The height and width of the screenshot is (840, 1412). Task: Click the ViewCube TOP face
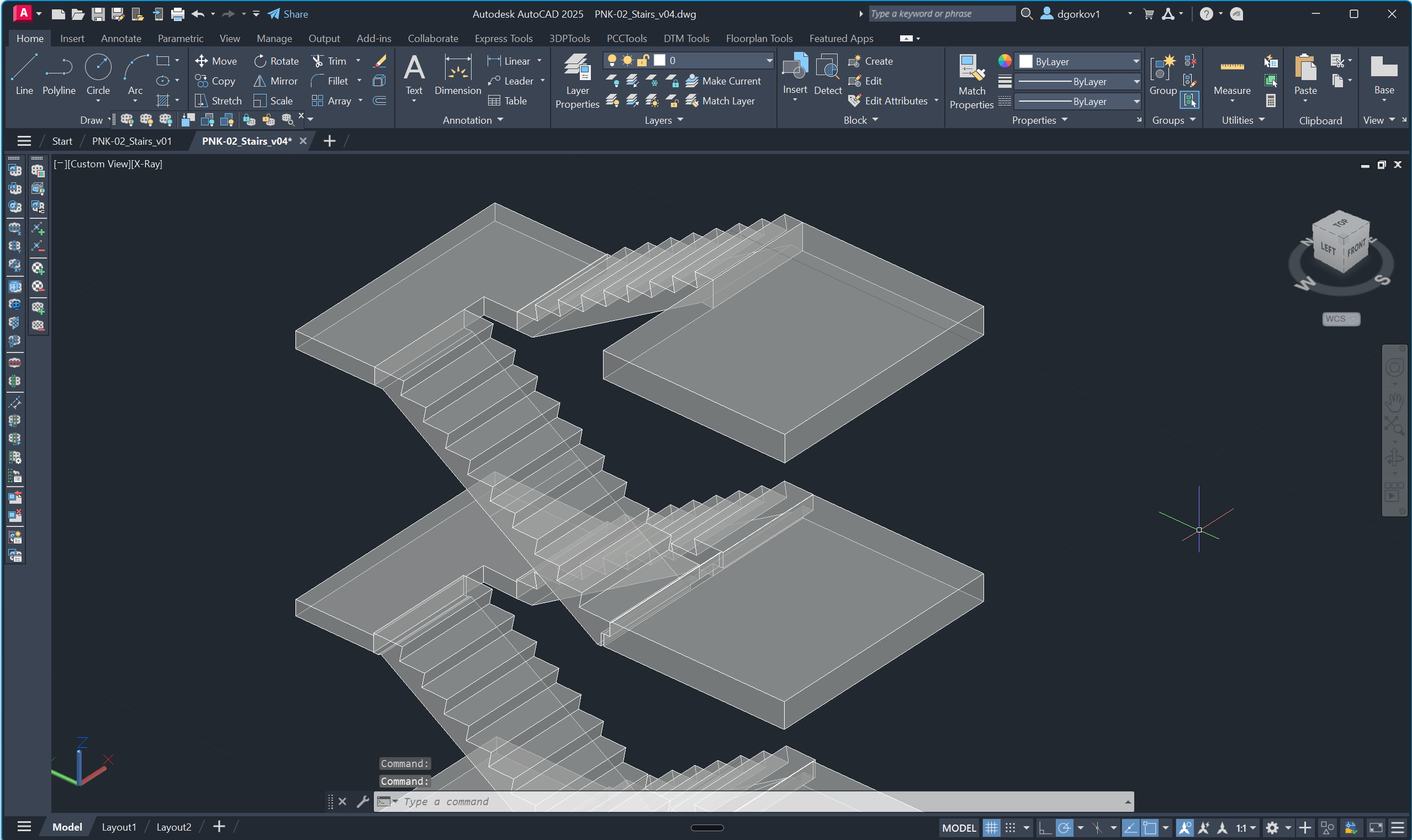click(1340, 223)
